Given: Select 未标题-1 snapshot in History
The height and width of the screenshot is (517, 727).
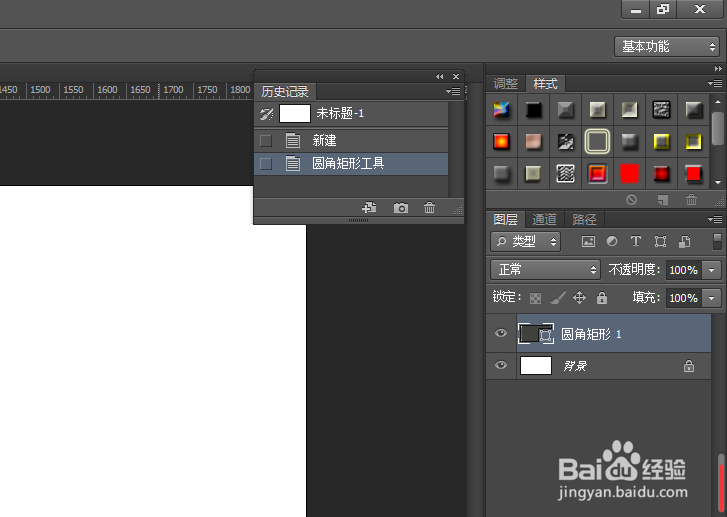Looking at the screenshot, I should [351, 114].
